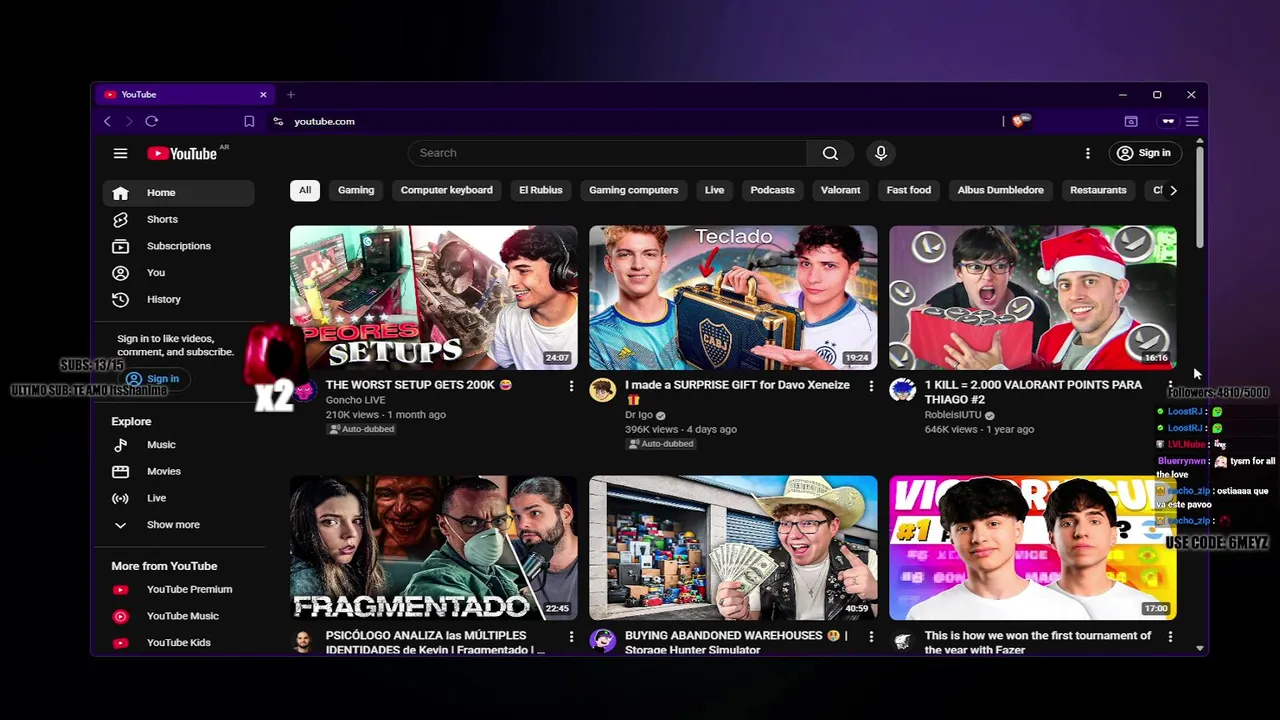
Task: Open the You section in the sidebar
Action: coord(178,272)
